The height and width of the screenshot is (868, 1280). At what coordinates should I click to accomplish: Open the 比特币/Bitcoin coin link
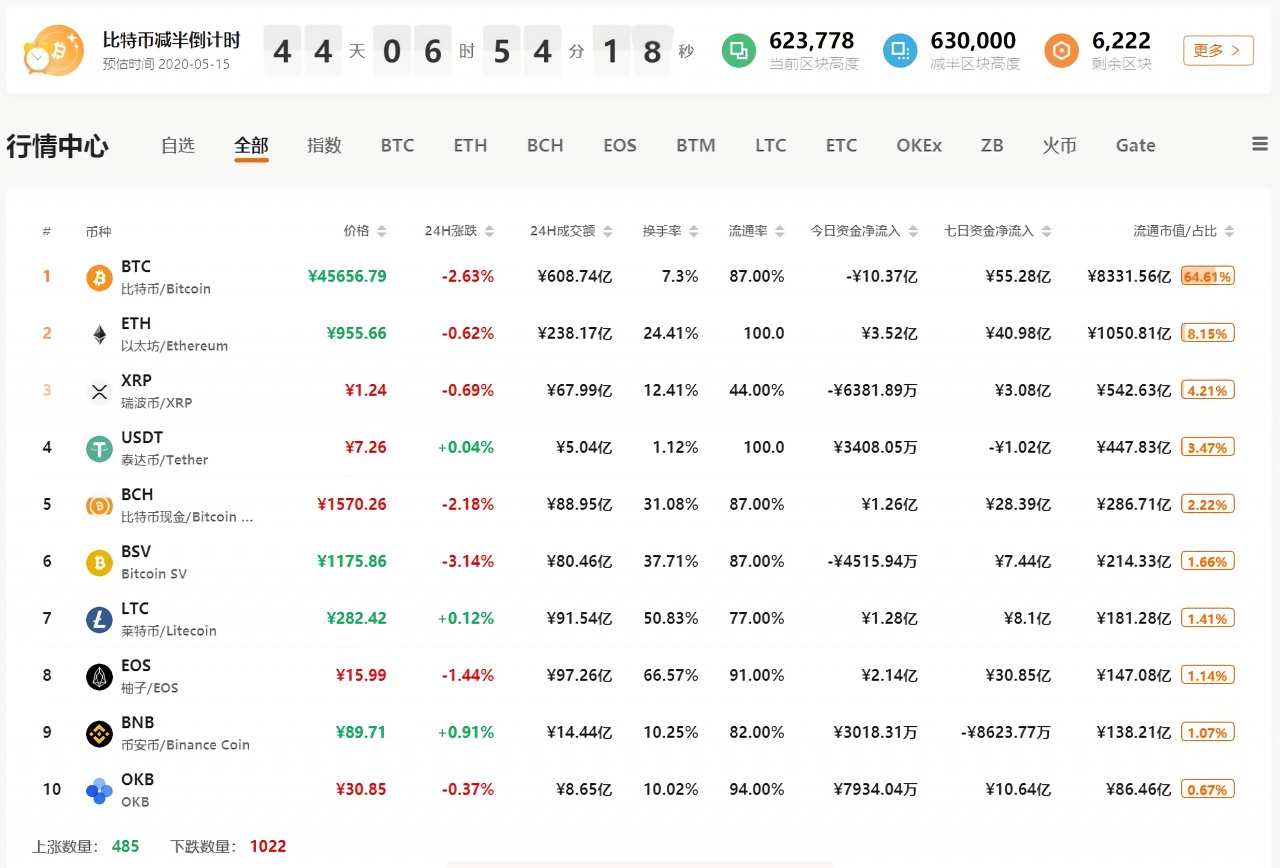[166, 288]
